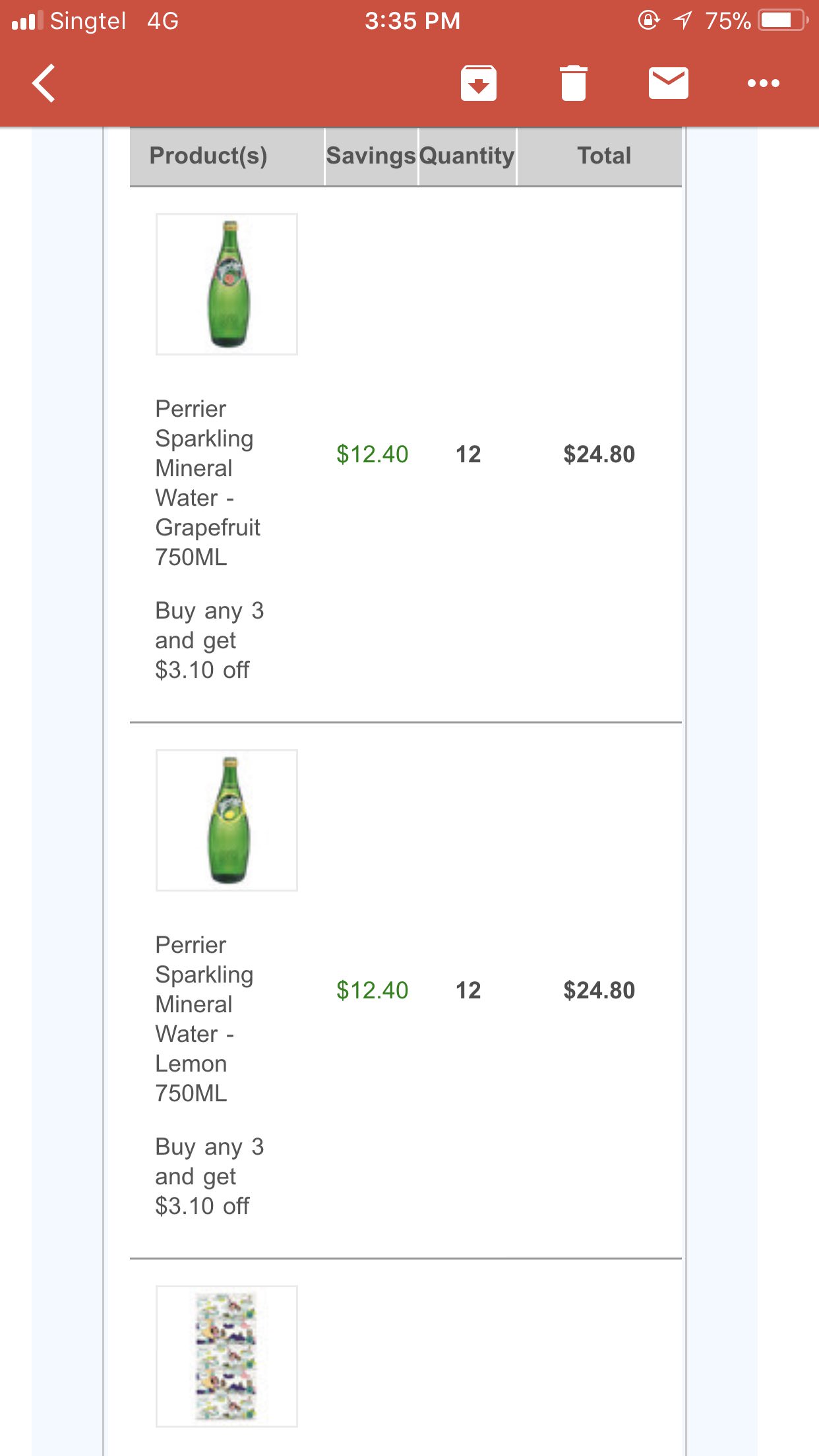Archive this email with the archive icon
Image resolution: width=819 pixels, height=1456 pixels.
(478, 83)
